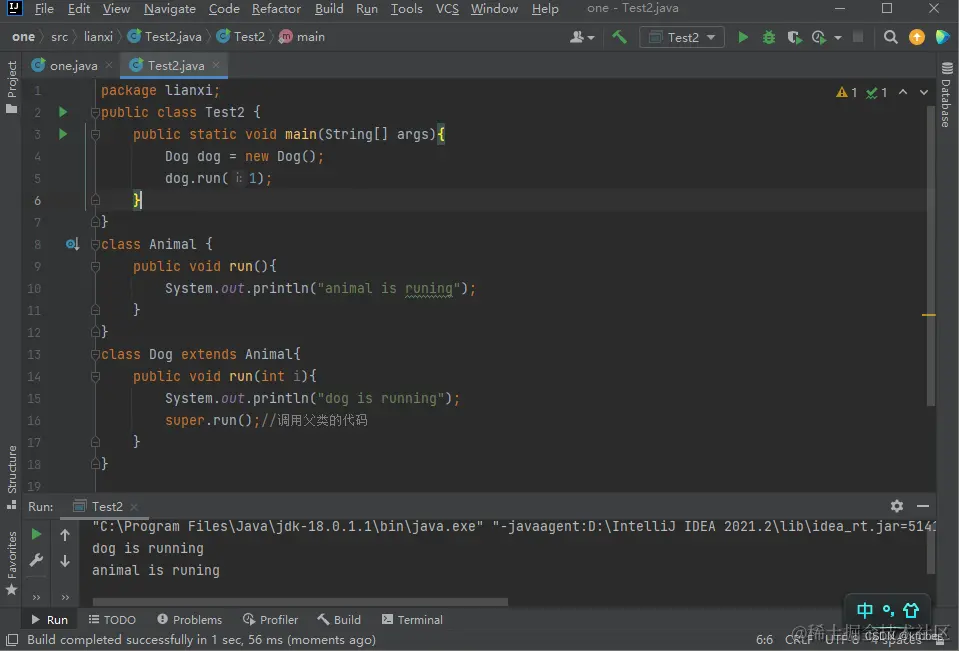Open the Test2 run configuration dropdown
The width and height of the screenshot is (959, 651).
point(681,37)
